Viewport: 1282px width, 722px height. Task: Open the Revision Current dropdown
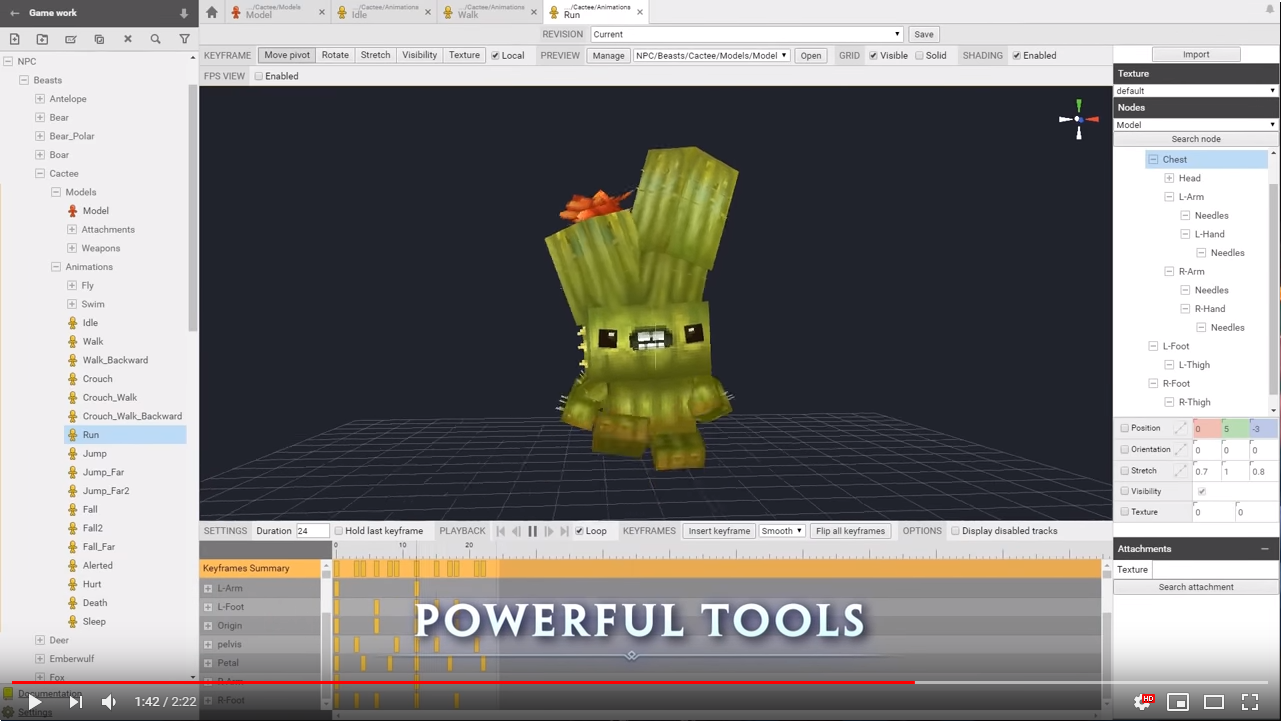tap(746, 34)
